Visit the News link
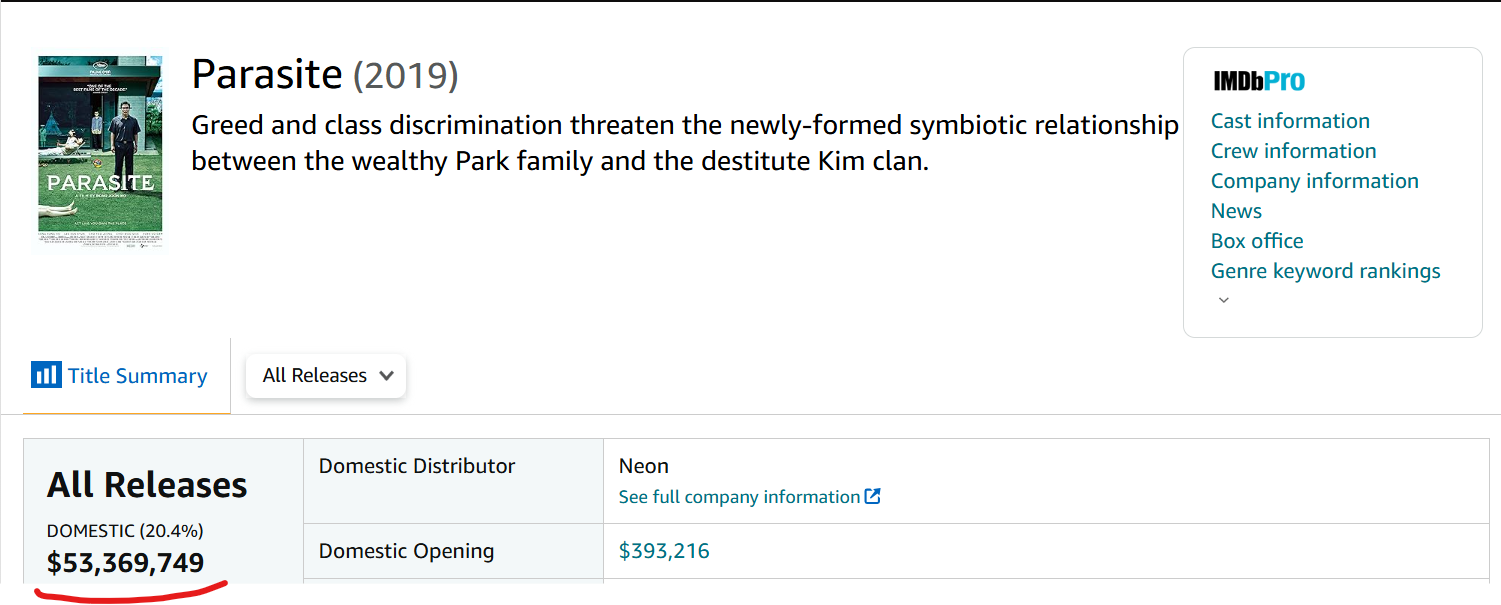The image size is (1501, 605). coord(1236,211)
